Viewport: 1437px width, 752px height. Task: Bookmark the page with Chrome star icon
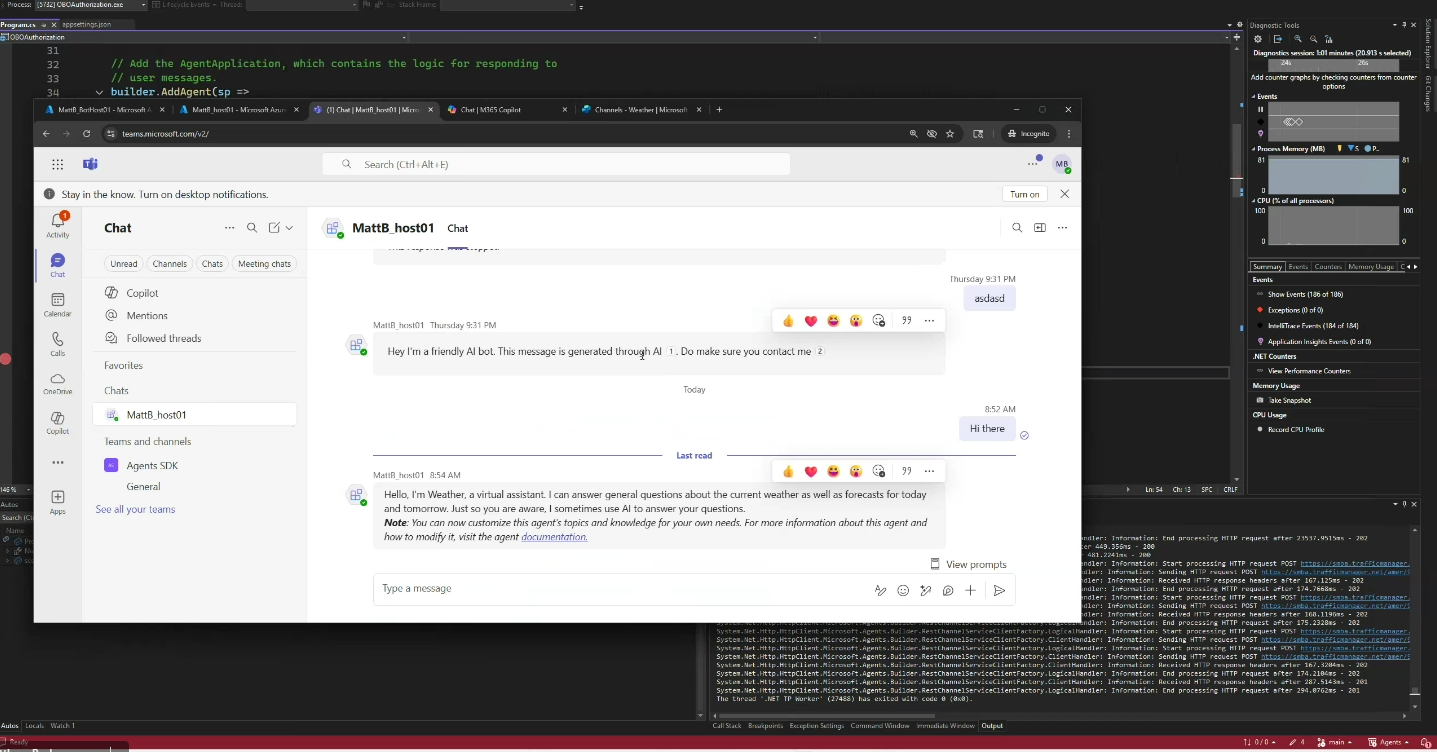coord(950,133)
